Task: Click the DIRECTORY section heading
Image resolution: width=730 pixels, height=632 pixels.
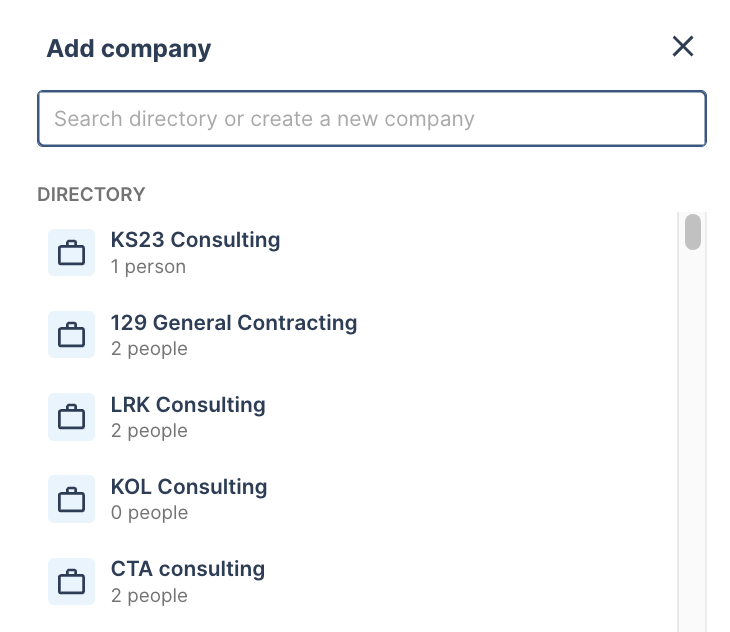Action: pos(91,195)
